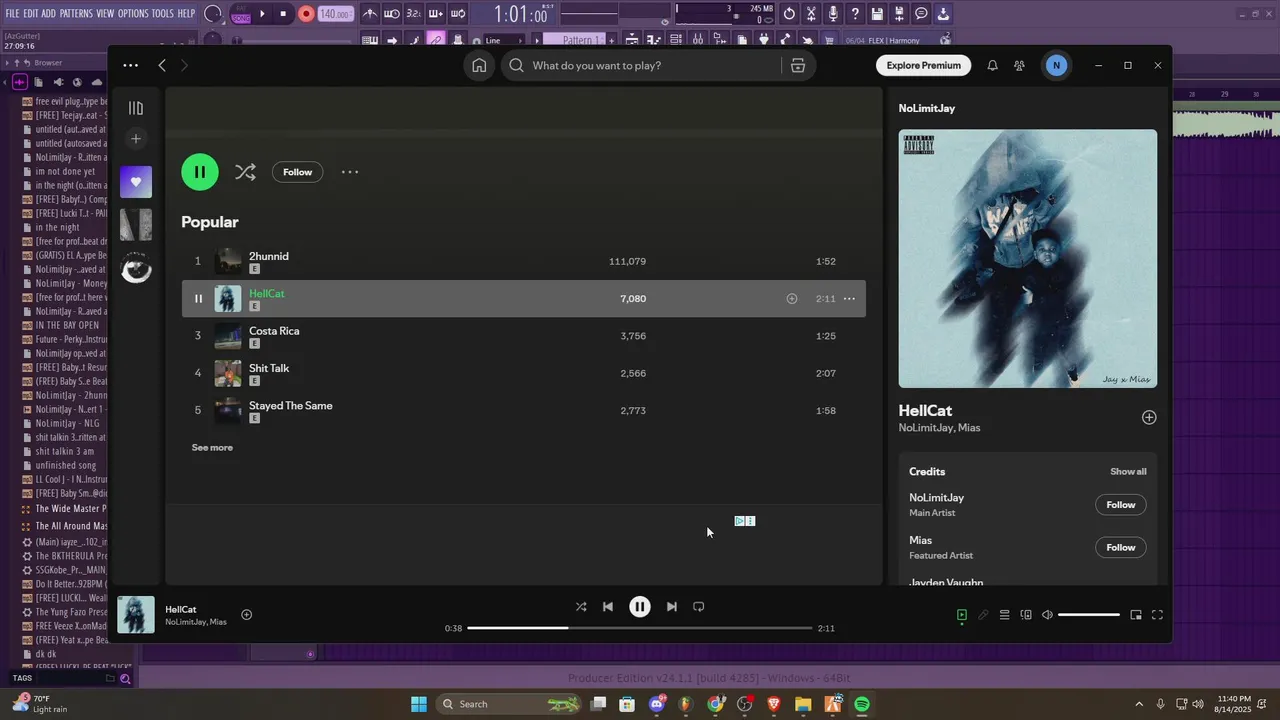This screenshot has height=720, width=1280.
Task: Toggle FL Studio record button
Action: click(x=306, y=14)
